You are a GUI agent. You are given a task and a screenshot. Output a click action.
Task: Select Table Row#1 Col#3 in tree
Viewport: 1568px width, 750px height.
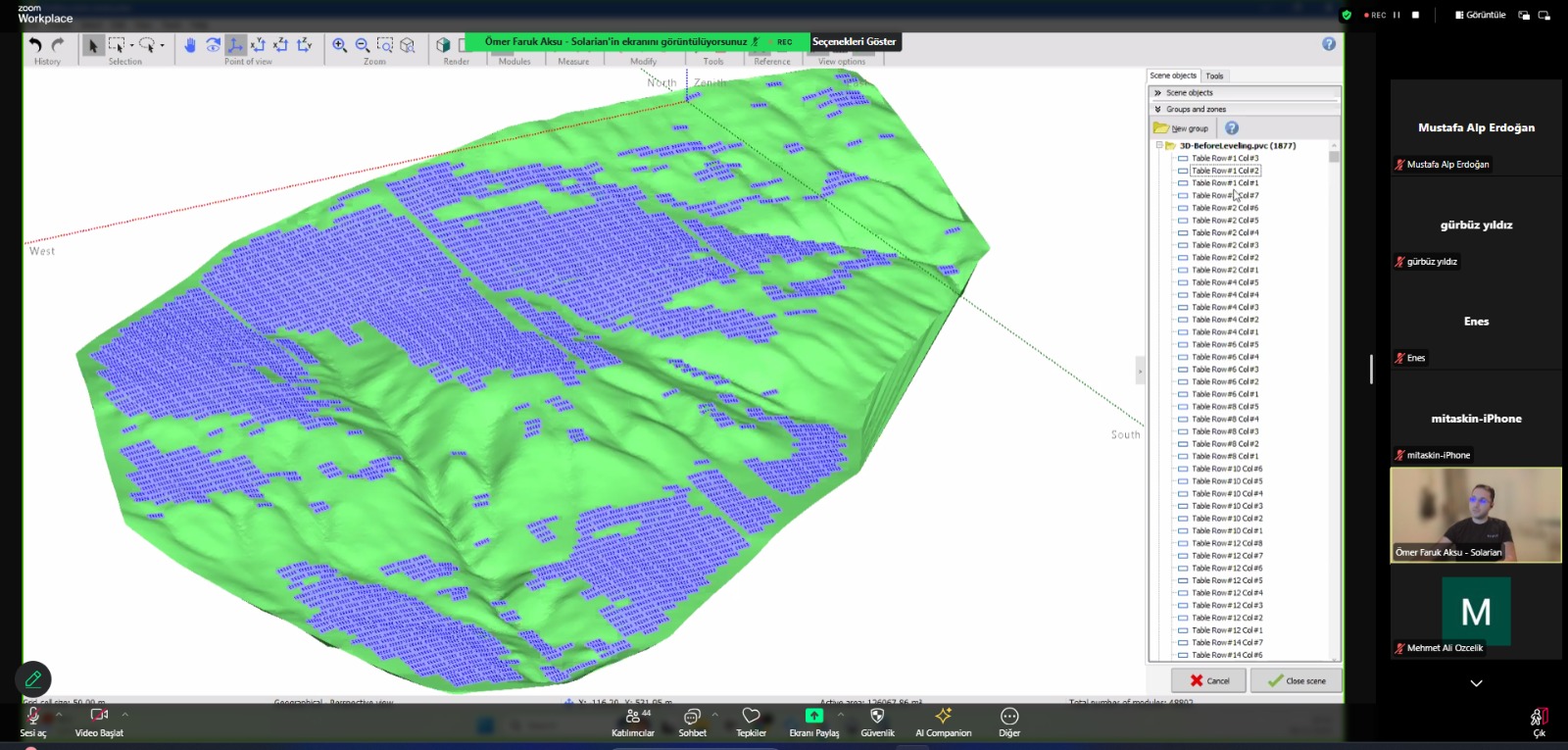[1225, 158]
